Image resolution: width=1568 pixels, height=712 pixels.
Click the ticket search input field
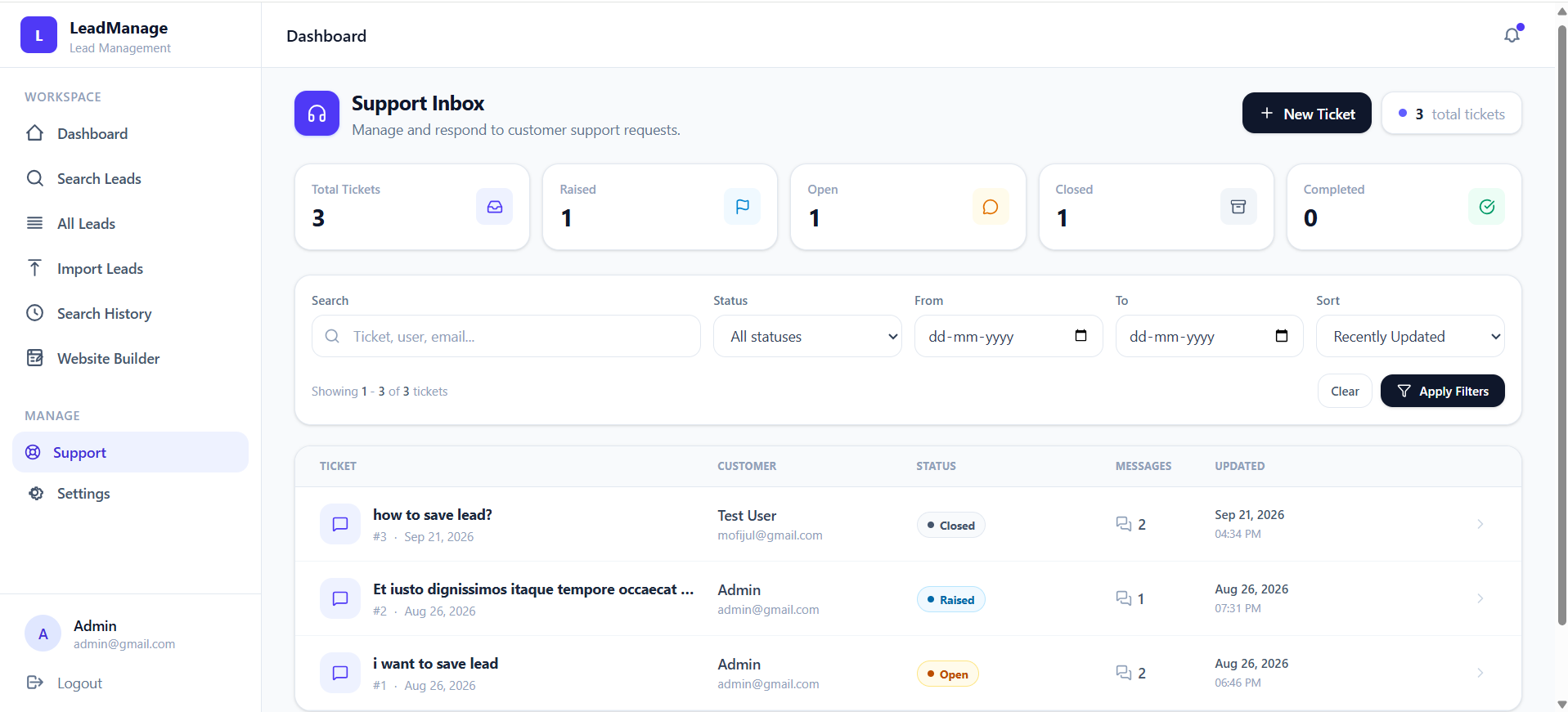point(505,336)
